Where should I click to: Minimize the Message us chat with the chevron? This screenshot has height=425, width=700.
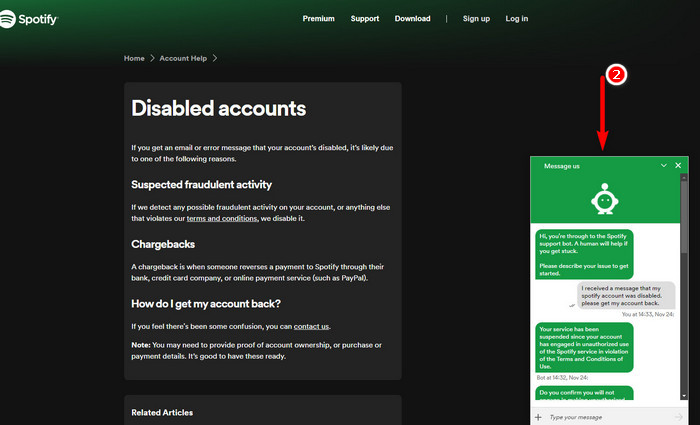coord(664,166)
